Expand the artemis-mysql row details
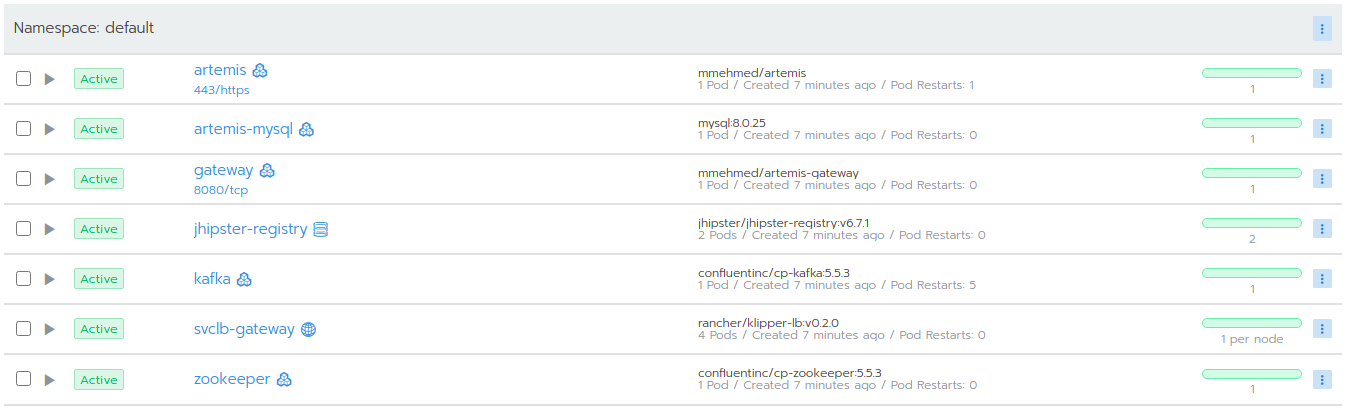Image resolution: width=1346 pixels, height=414 pixels. (50, 129)
